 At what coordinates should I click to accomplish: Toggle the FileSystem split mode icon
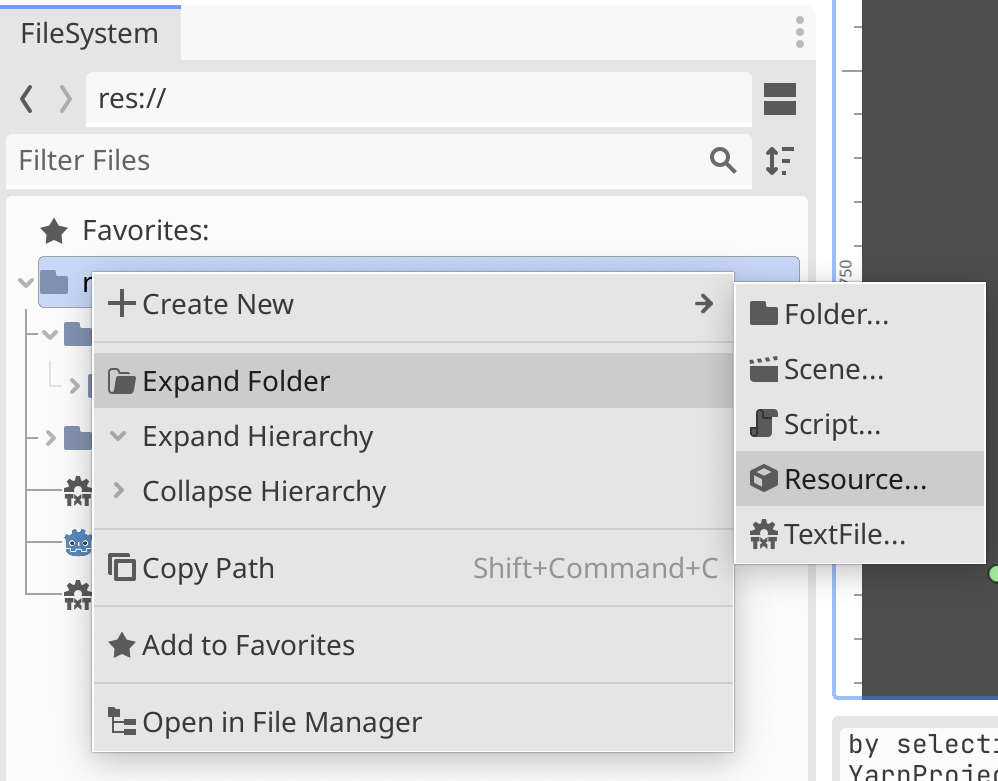(779, 99)
